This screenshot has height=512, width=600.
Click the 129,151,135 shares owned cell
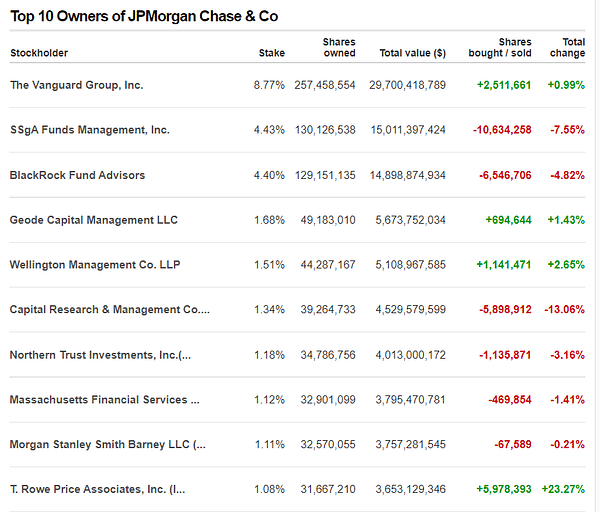325,175
